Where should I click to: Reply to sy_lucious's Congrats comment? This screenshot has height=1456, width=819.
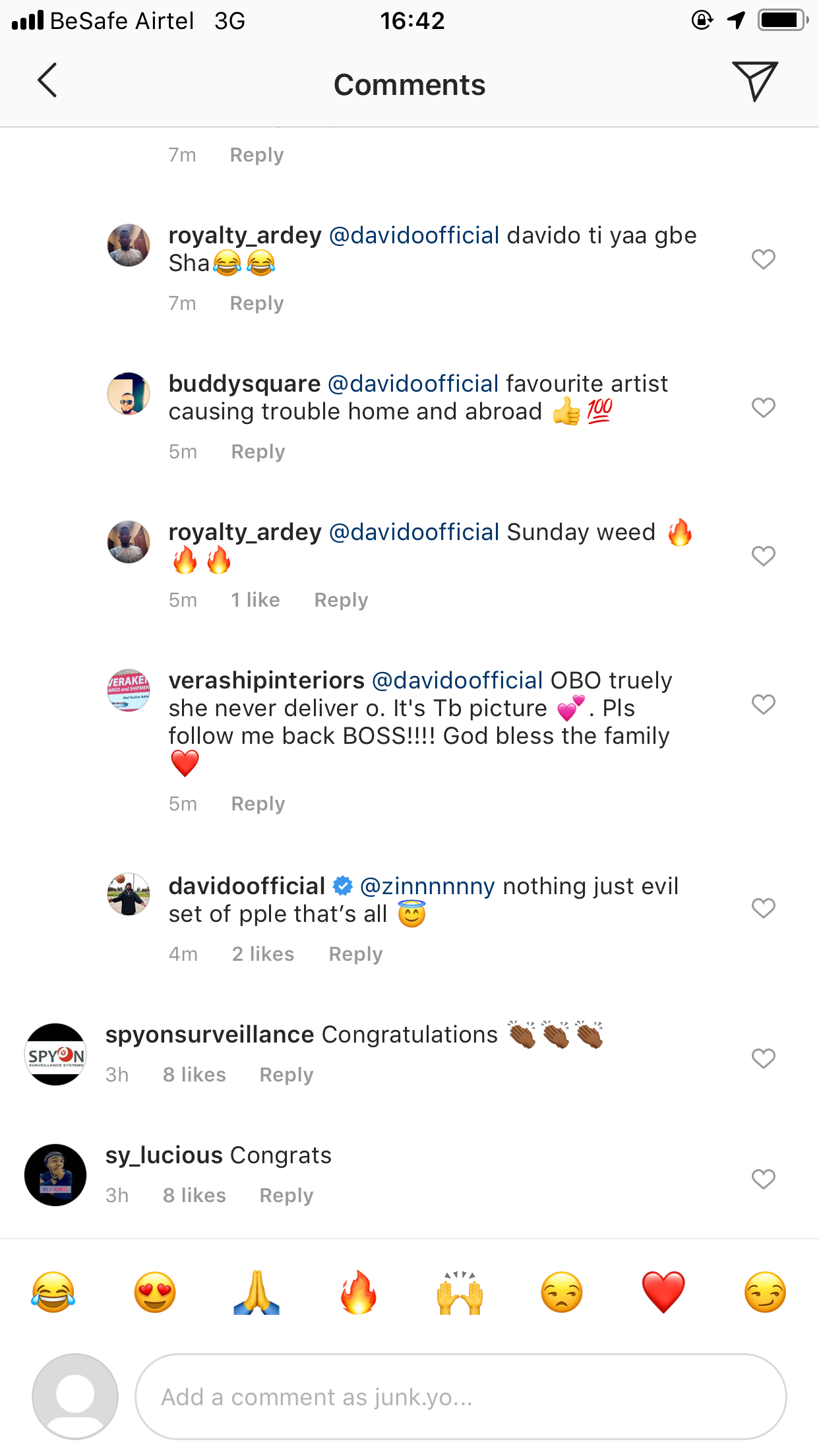[286, 1196]
